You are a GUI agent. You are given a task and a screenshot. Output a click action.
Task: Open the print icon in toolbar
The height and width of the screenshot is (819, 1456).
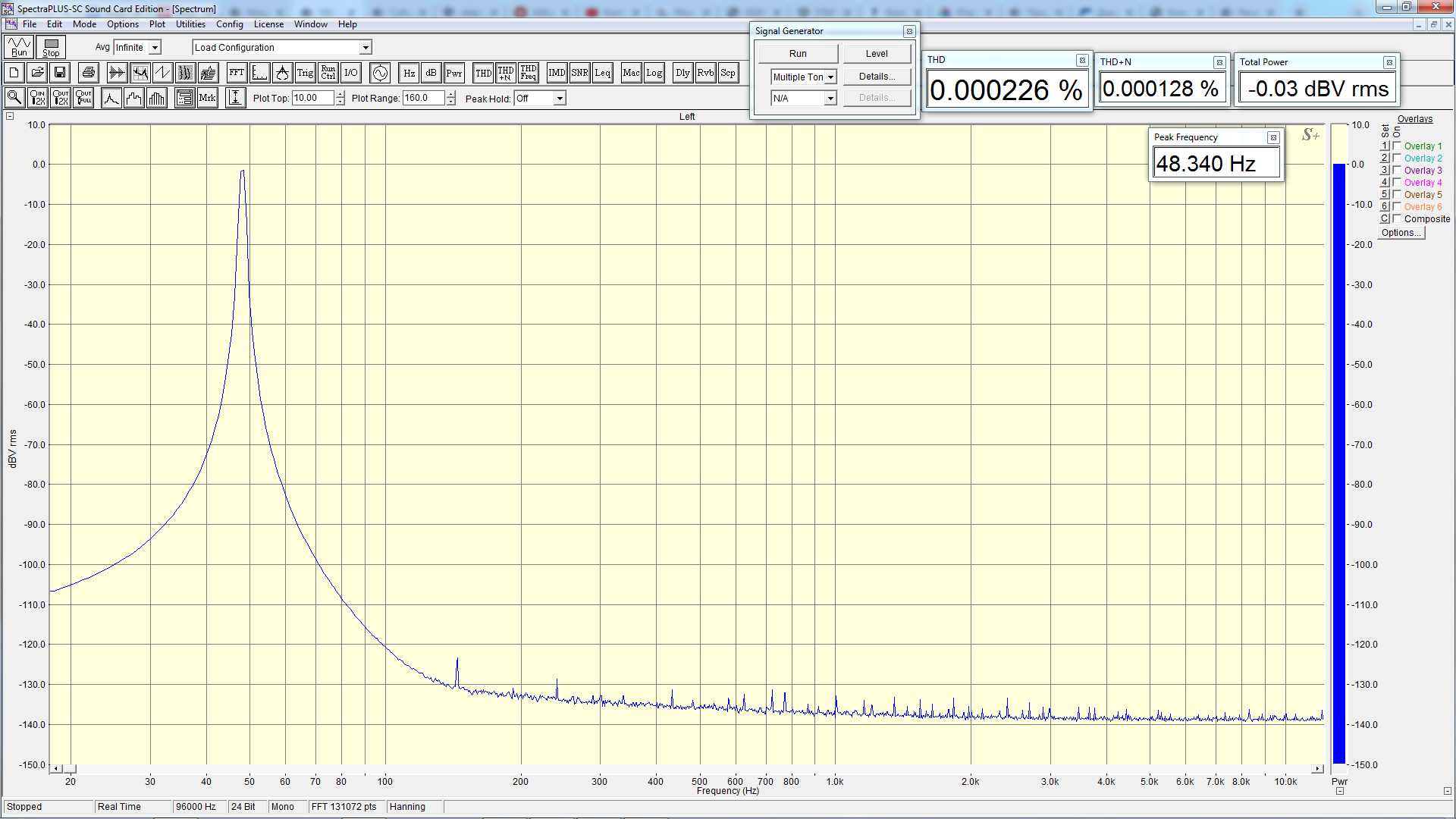89,73
